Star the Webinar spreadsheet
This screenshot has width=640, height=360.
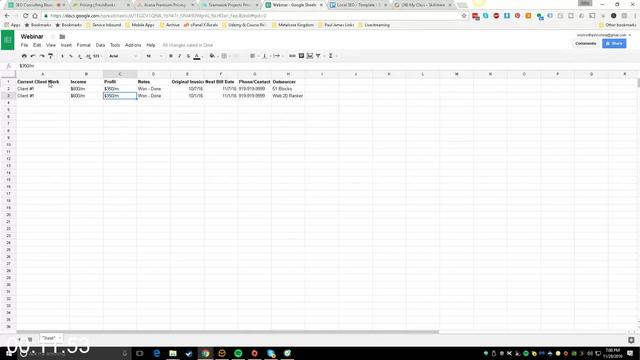pos(53,37)
